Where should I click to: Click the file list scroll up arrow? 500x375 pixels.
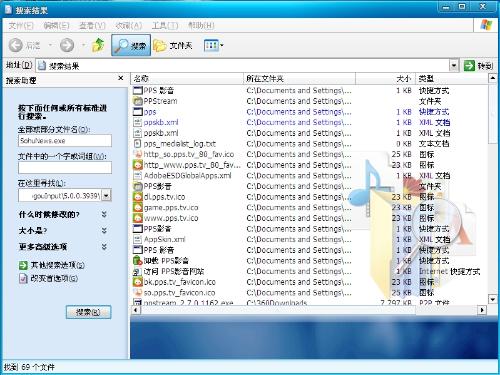tap(493, 78)
